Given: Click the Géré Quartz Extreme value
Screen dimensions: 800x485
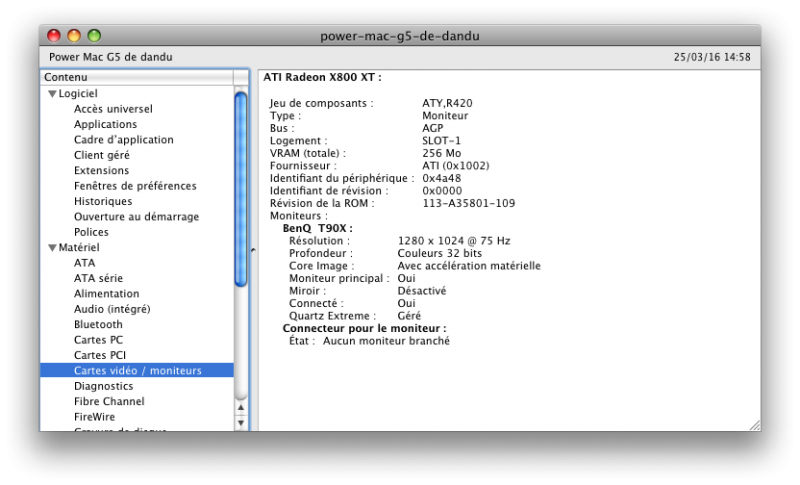Looking at the screenshot, I should [x=409, y=316].
